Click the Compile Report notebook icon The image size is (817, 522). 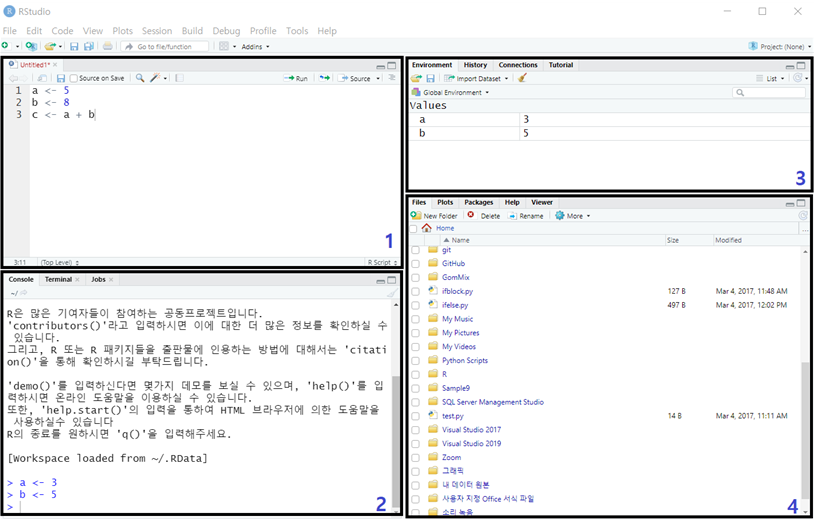(179, 78)
